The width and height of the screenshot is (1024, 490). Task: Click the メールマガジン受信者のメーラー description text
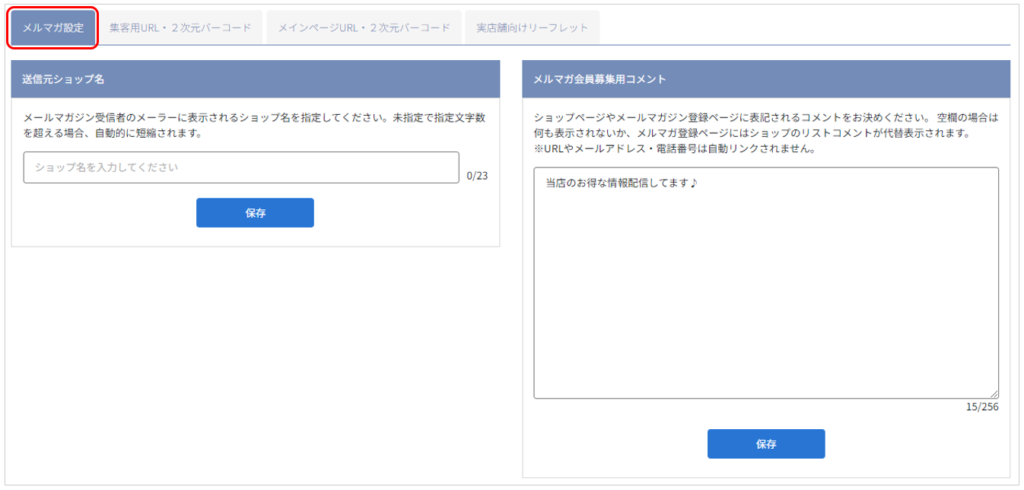255,127
